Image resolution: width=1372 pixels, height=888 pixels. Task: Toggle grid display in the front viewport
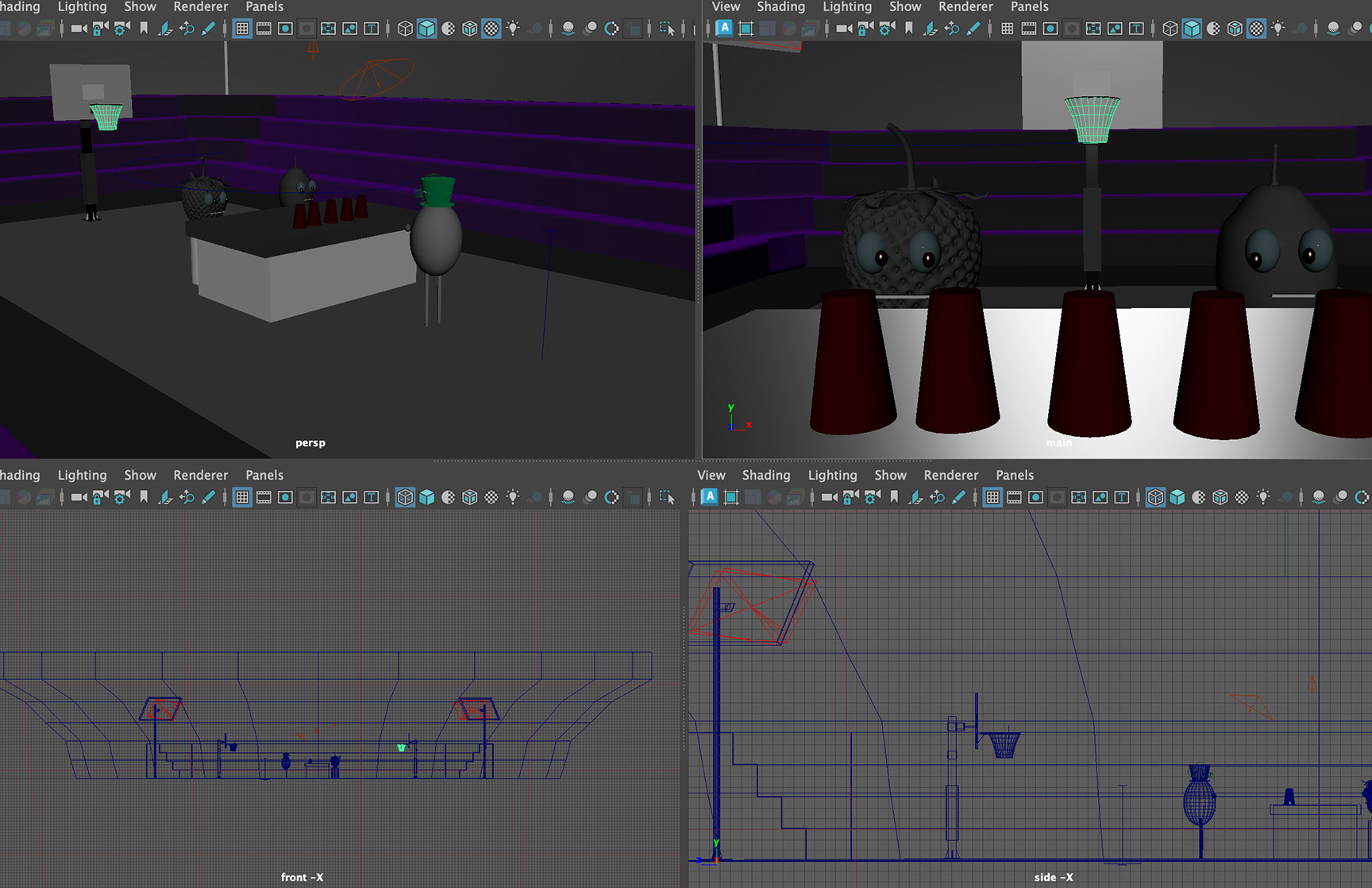tap(242, 496)
